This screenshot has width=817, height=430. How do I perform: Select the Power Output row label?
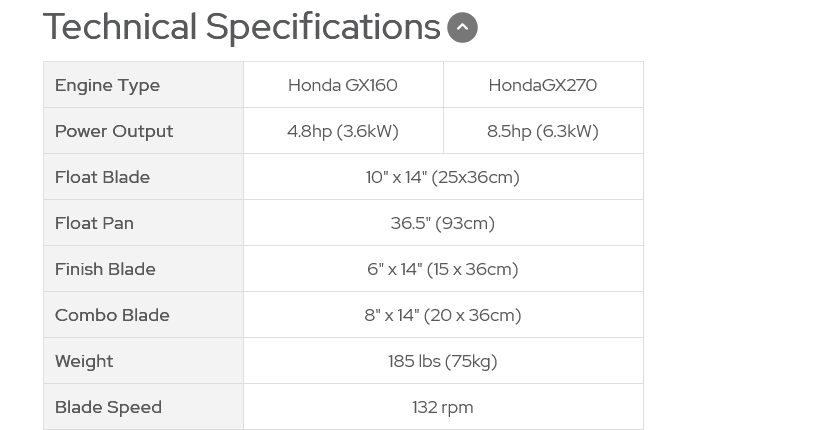(x=114, y=131)
